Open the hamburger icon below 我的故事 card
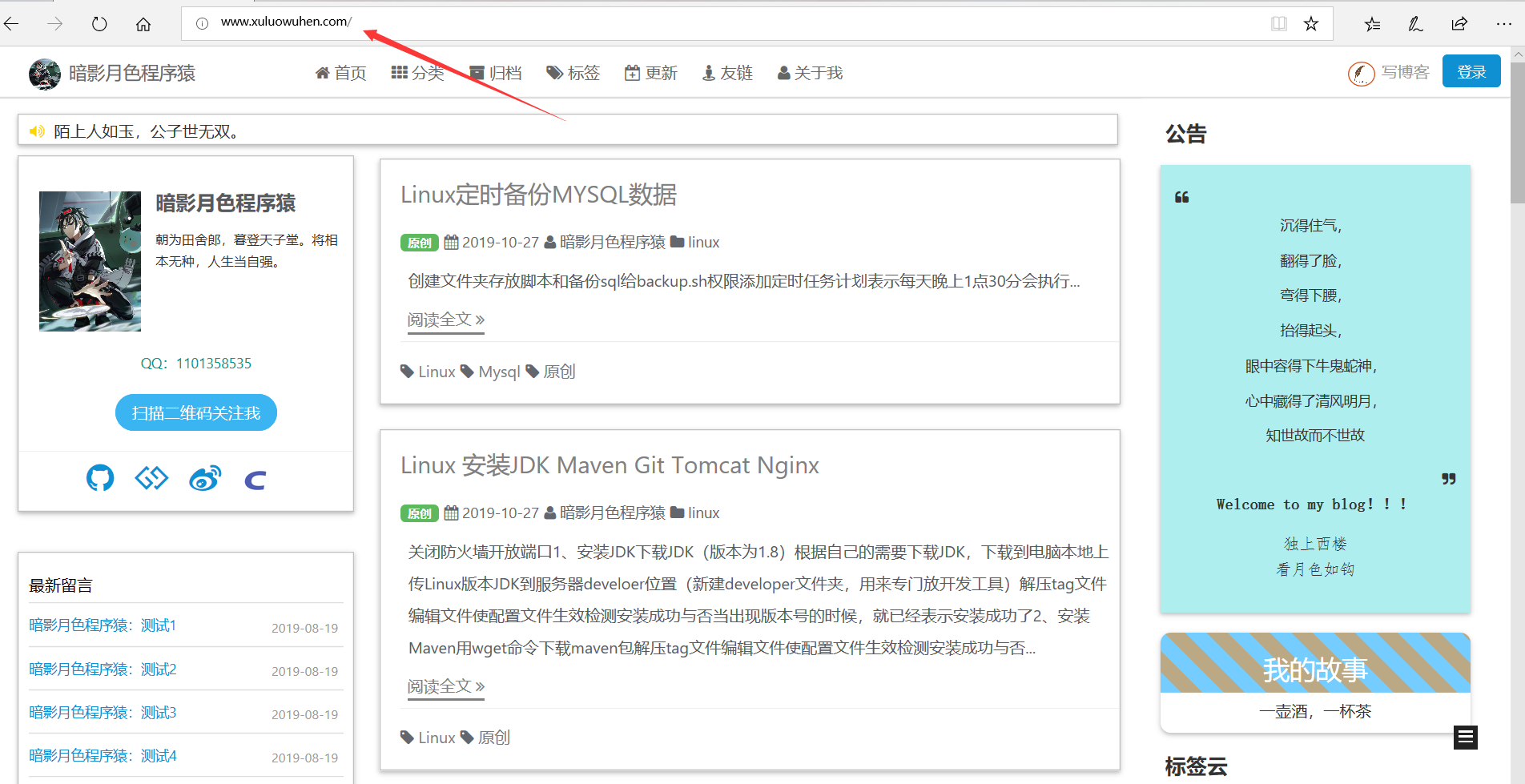The height and width of the screenshot is (784, 1525). (x=1466, y=737)
